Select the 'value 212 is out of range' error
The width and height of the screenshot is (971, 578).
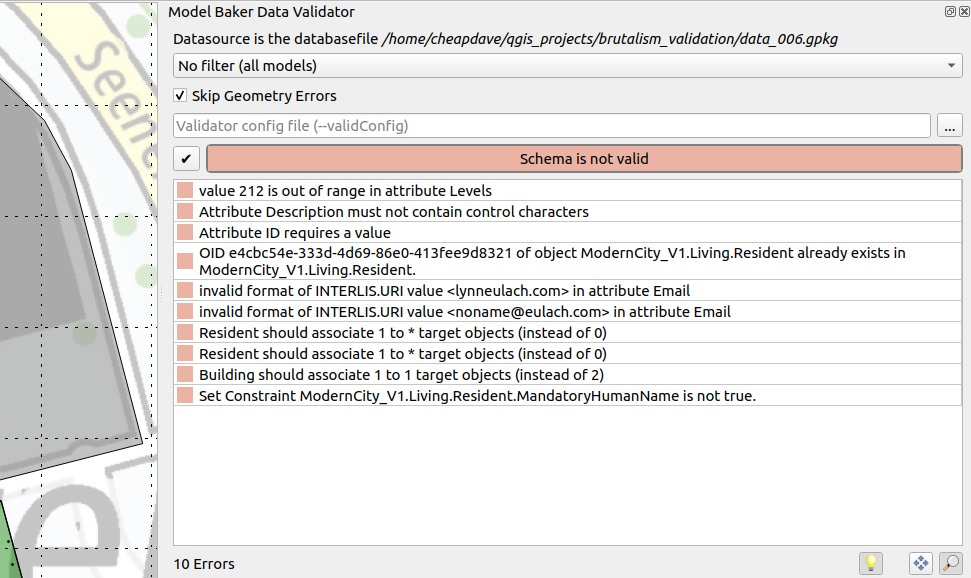(345, 191)
